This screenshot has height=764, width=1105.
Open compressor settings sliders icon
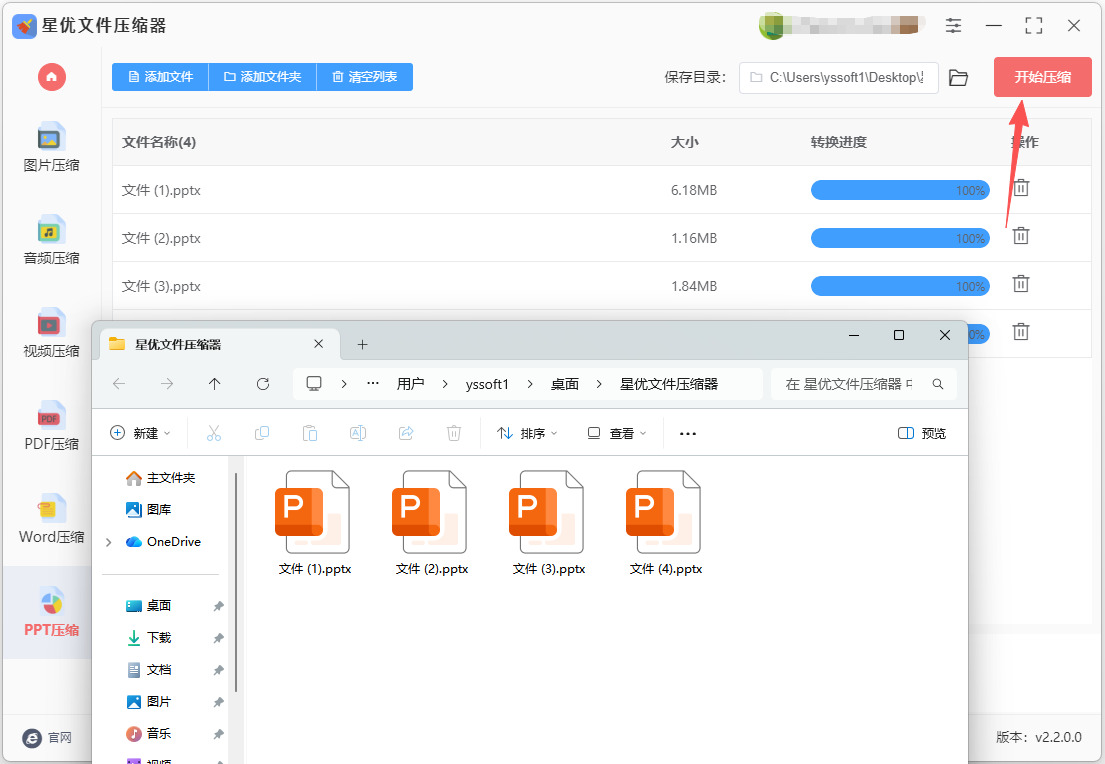(x=953, y=26)
